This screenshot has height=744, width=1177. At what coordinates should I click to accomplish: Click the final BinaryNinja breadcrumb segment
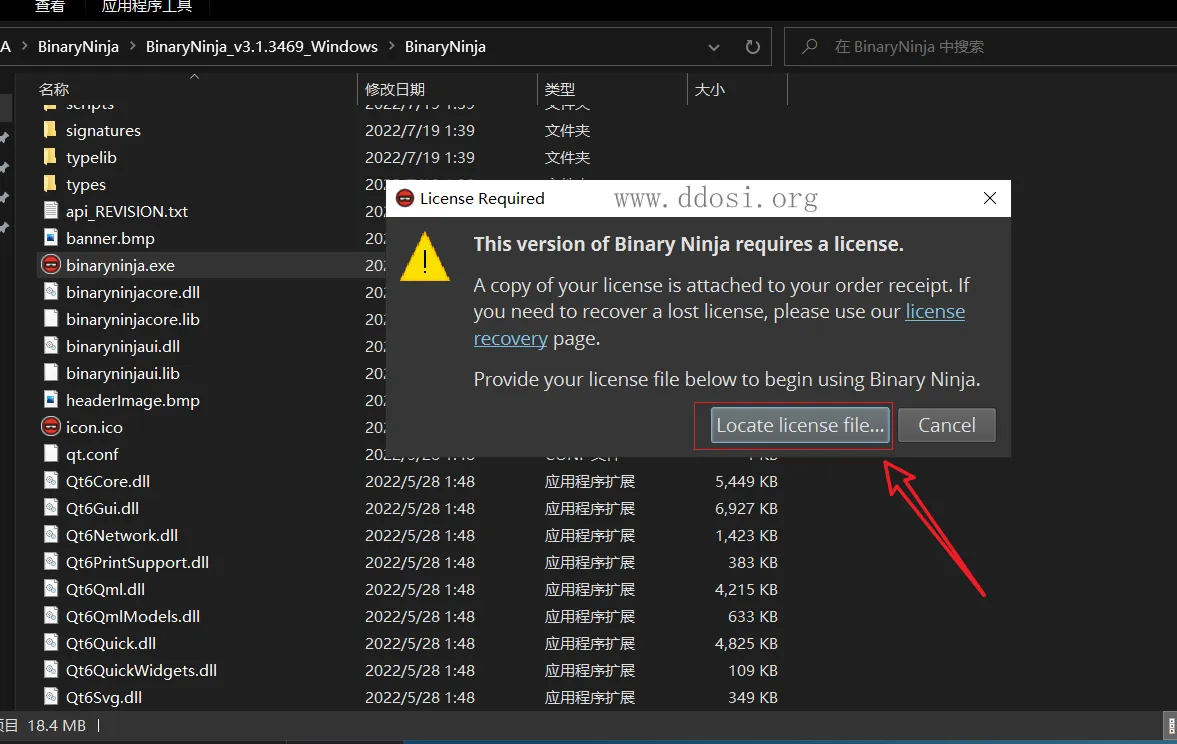point(445,47)
